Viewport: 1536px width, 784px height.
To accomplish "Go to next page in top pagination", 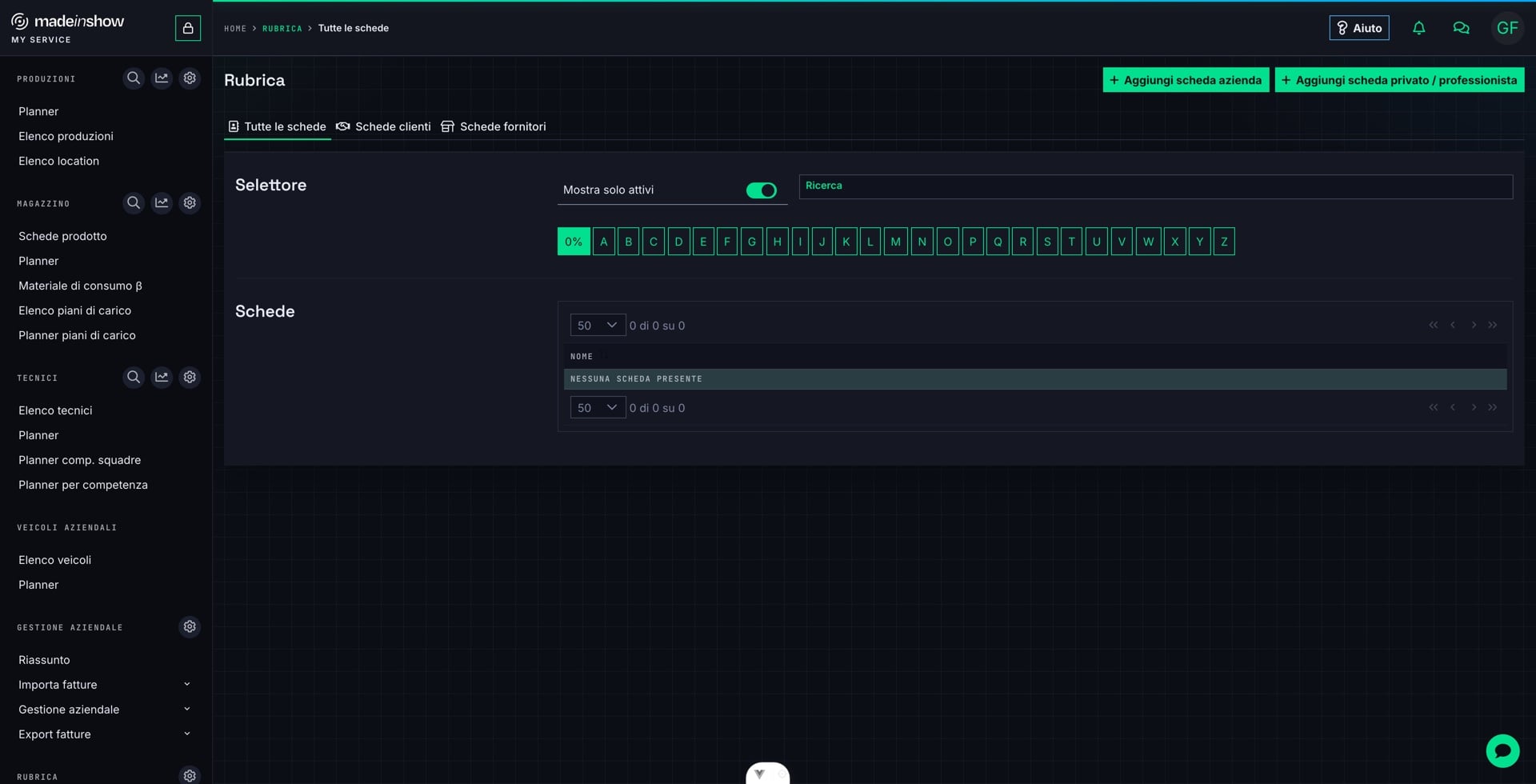I will (x=1474, y=325).
